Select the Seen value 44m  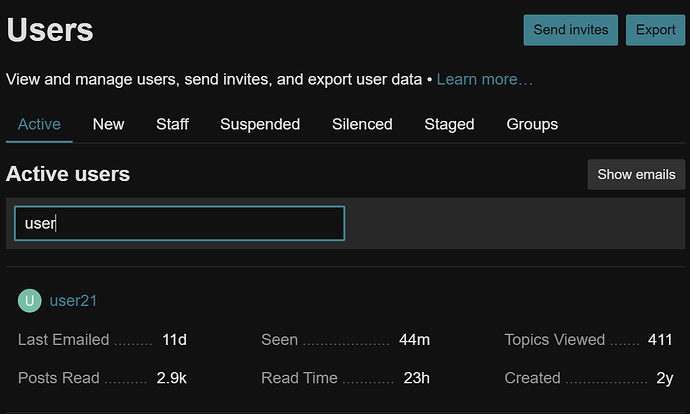(x=414, y=340)
